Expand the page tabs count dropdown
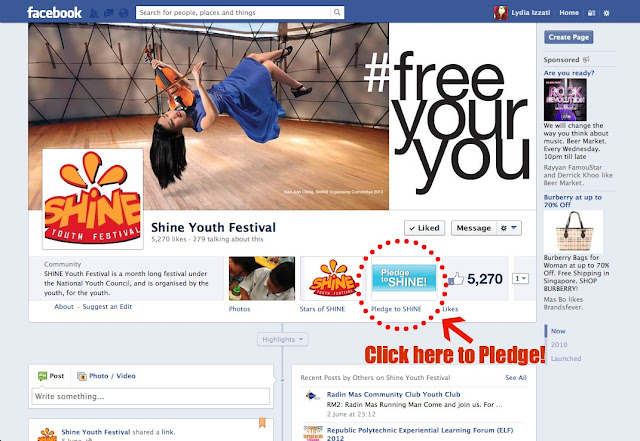The image size is (640, 441). click(x=521, y=278)
